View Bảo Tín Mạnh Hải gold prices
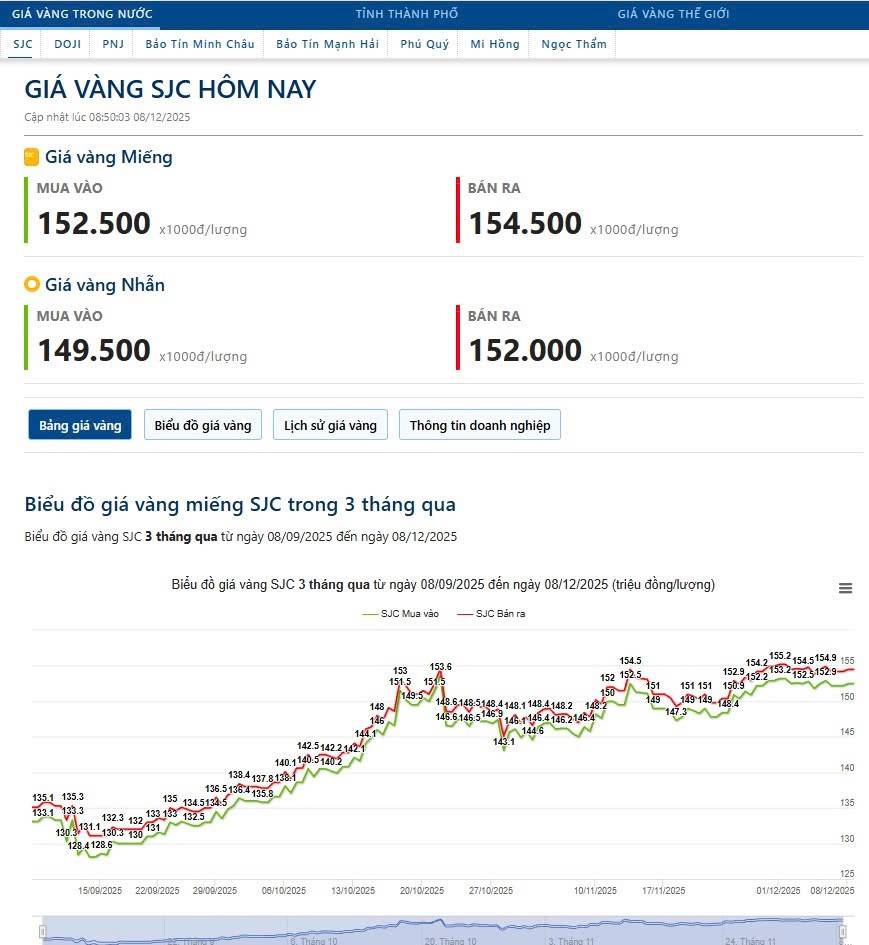The width and height of the screenshot is (869, 945). tap(327, 44)
